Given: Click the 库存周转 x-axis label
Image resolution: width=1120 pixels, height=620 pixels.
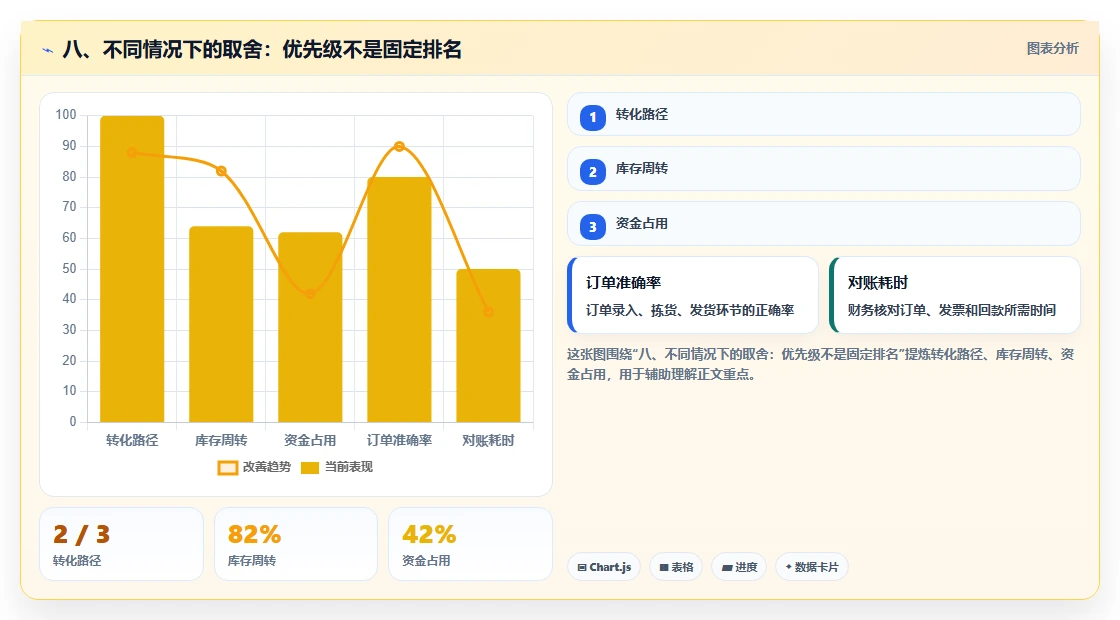Looking at the screenshot, I should tap(221, 440).
